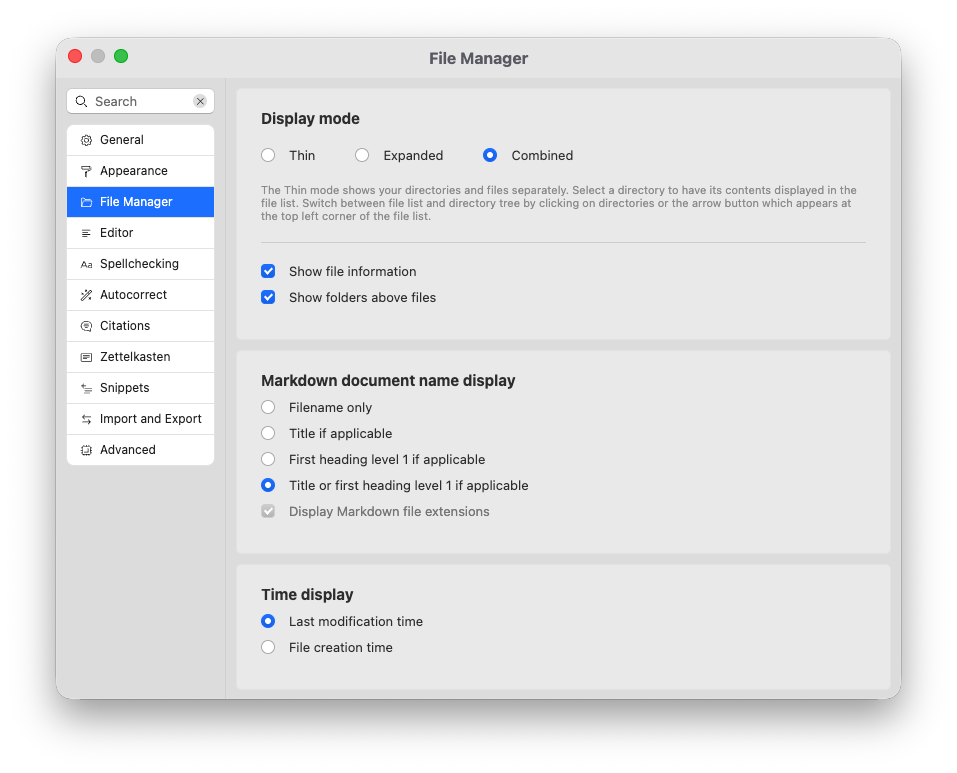Choose Filename only for document names
The height and width of the screenshot is (773, 957).
coord(268,407)
